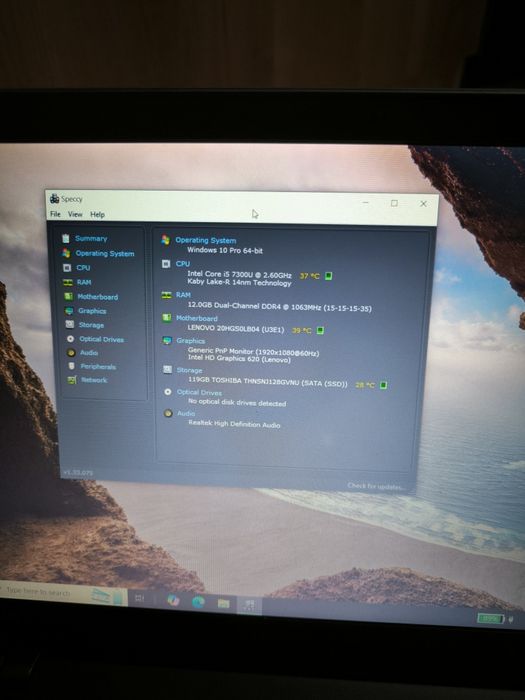The image size is (525, 700).
Task: Select Summary in the sidebar
Action: point(91,238)
